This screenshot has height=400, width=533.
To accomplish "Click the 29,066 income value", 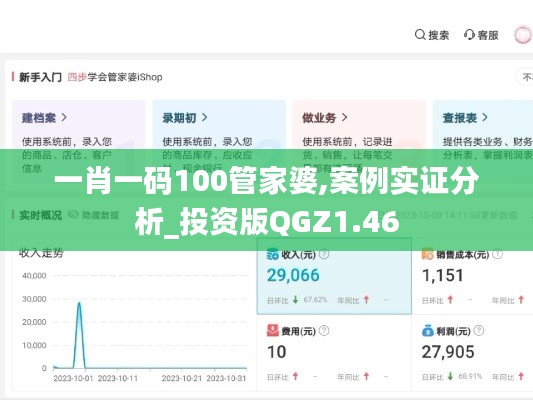I will 293,275.
